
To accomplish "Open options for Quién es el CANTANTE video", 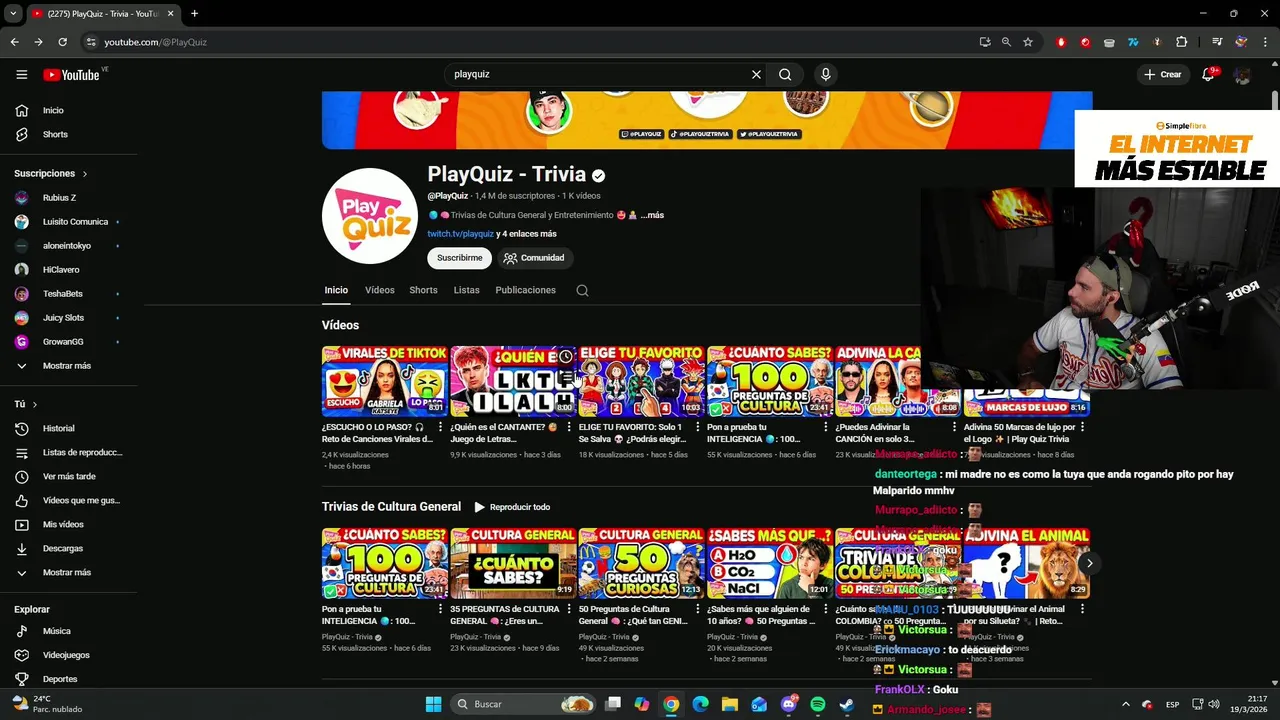I will click(x=569, y=427).
